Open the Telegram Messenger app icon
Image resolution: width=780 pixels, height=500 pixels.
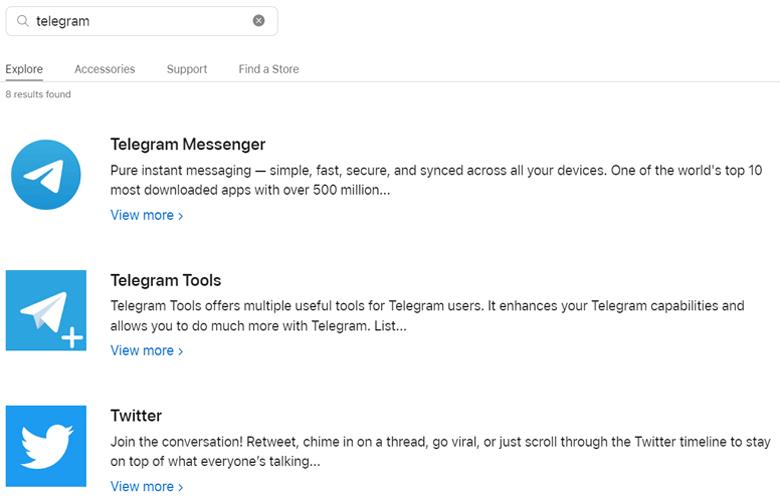[x=46, y=175]
